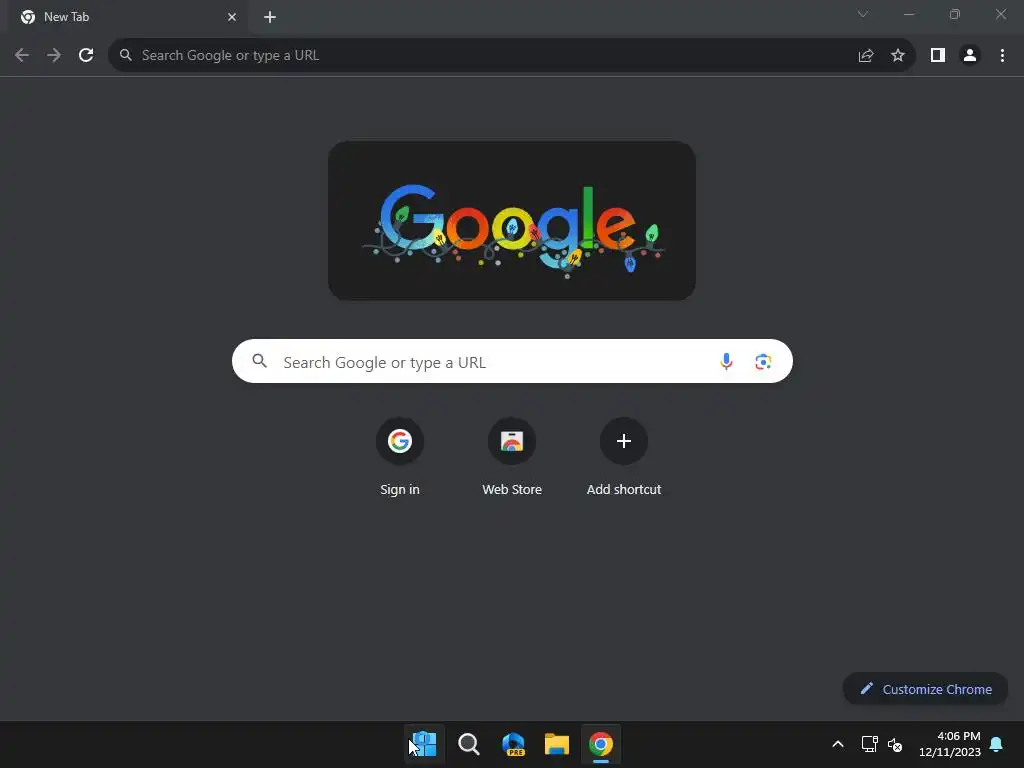This screenshot has height=768, width=1024.
Task: Click the forward navigation arrow
Action: [54, 56]
